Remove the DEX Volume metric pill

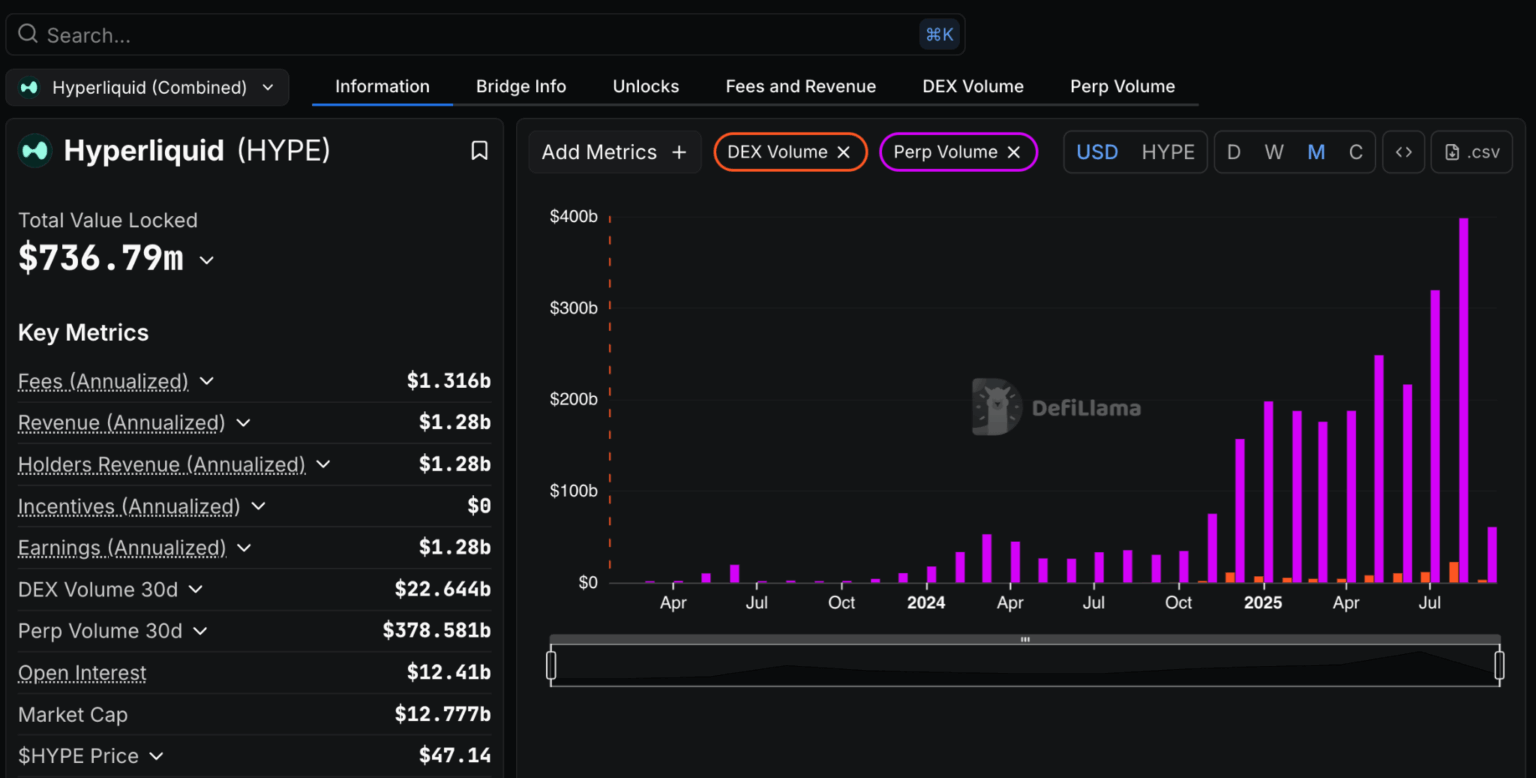tap(844, 152)
